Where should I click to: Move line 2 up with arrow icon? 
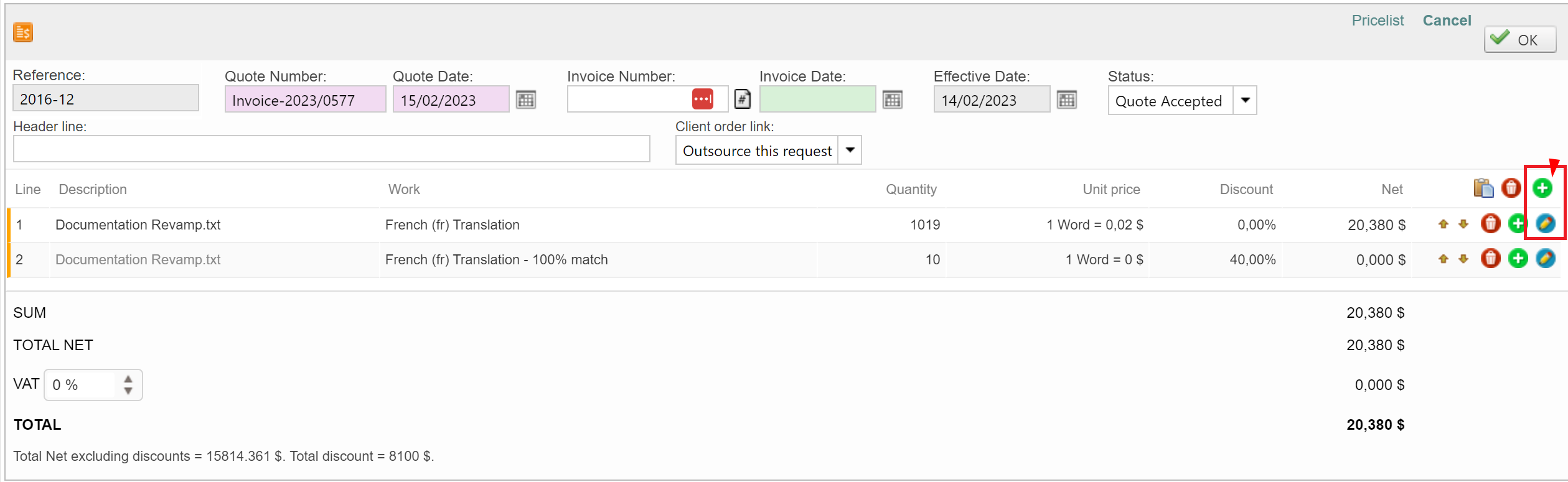tap(1444, 259)
